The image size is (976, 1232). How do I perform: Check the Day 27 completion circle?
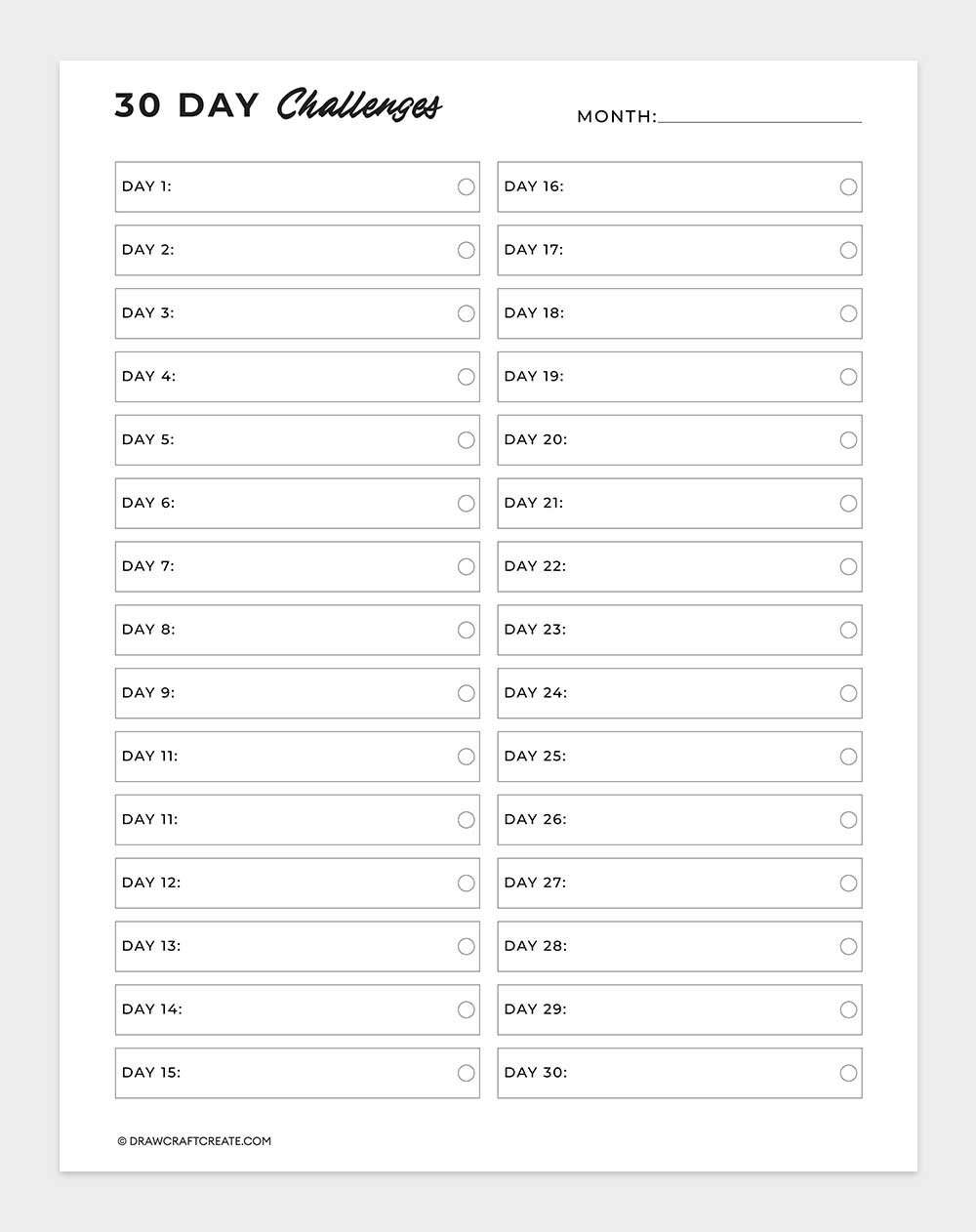[848, 883]
